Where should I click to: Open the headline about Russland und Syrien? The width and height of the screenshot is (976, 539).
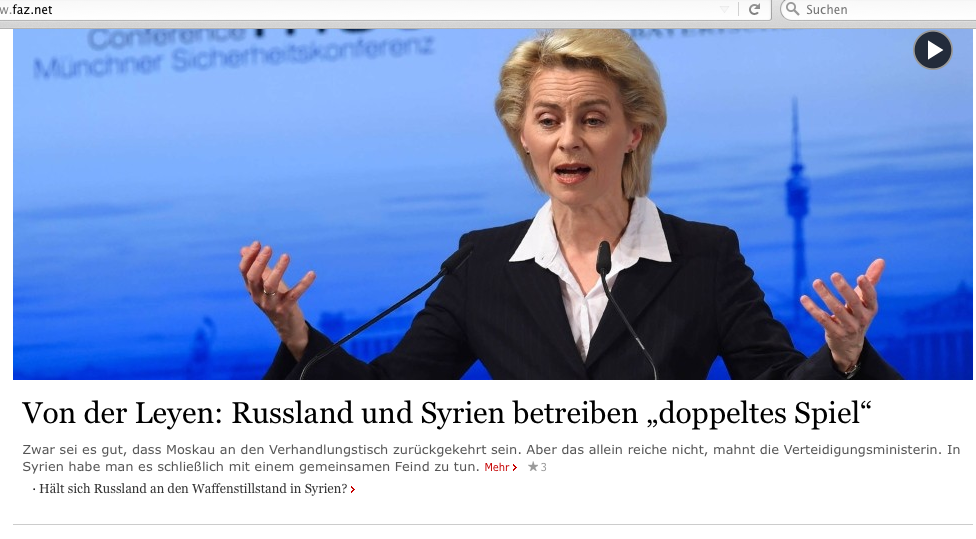(x=446, y=413)
